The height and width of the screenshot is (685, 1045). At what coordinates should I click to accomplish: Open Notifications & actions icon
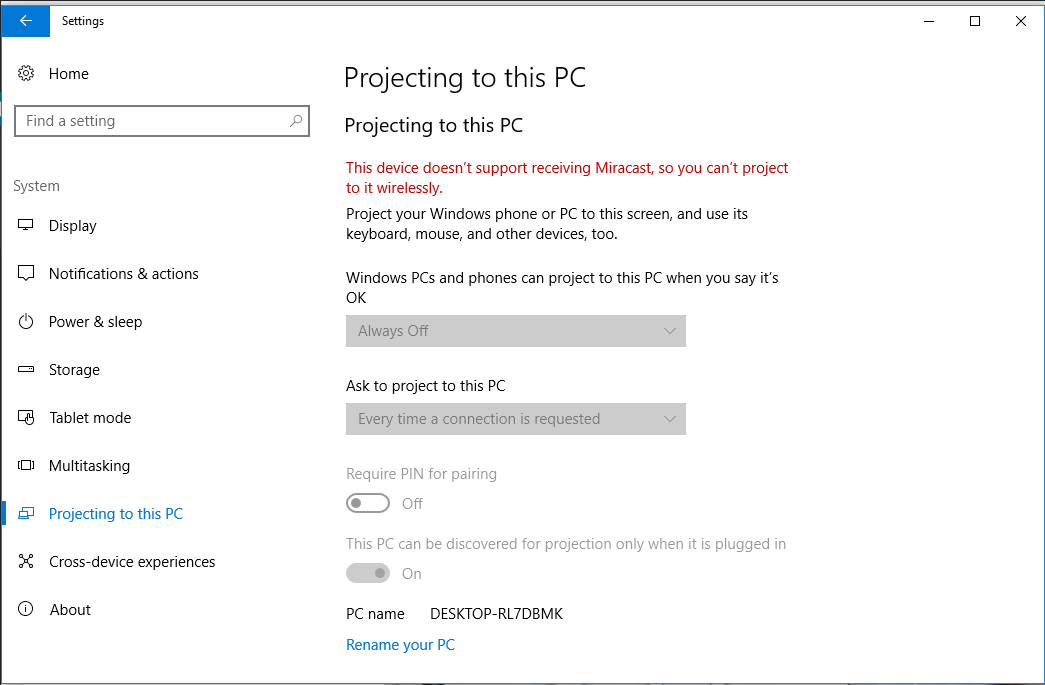(26, 273)
